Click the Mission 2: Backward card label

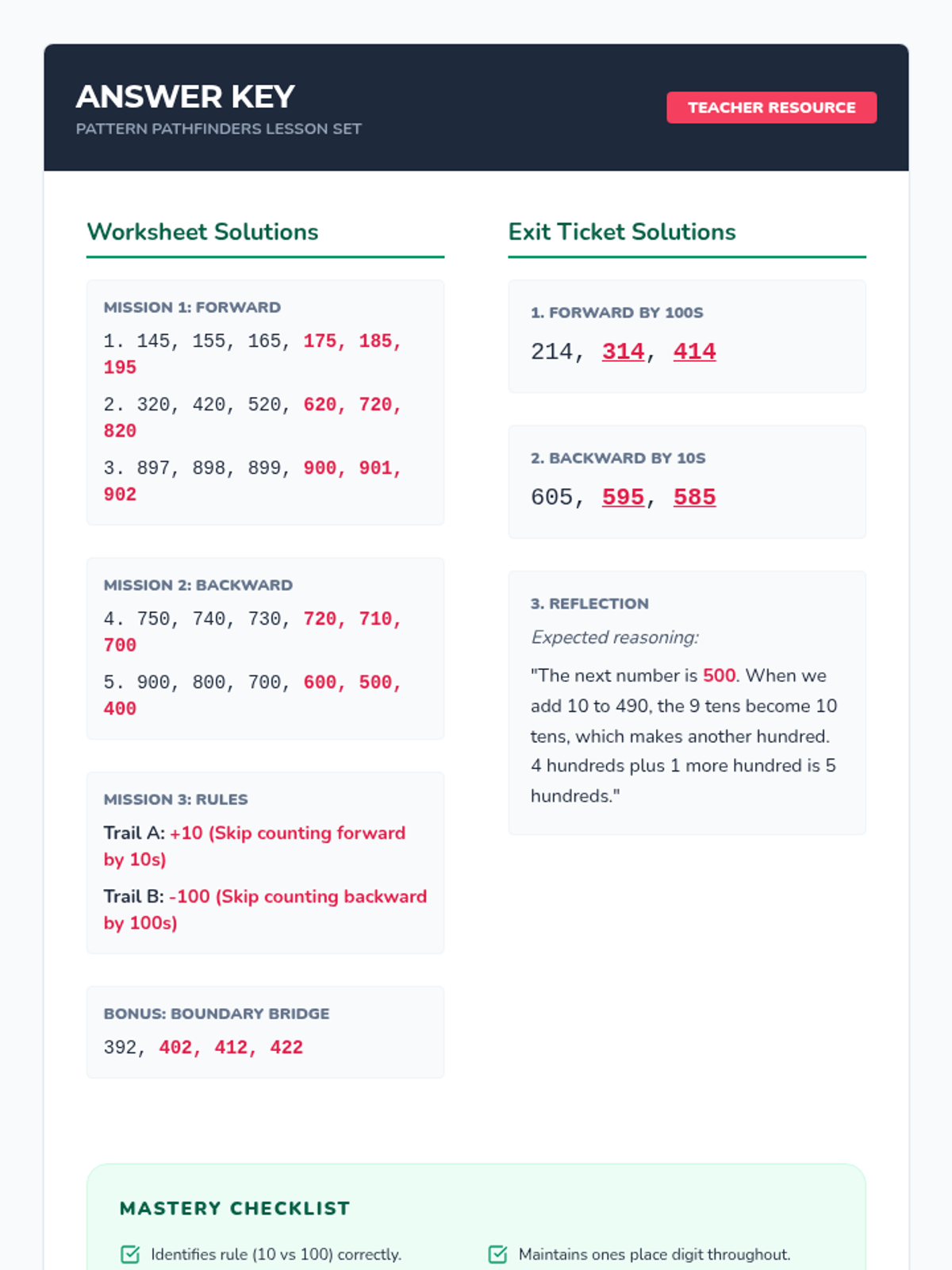coord(198,585)
